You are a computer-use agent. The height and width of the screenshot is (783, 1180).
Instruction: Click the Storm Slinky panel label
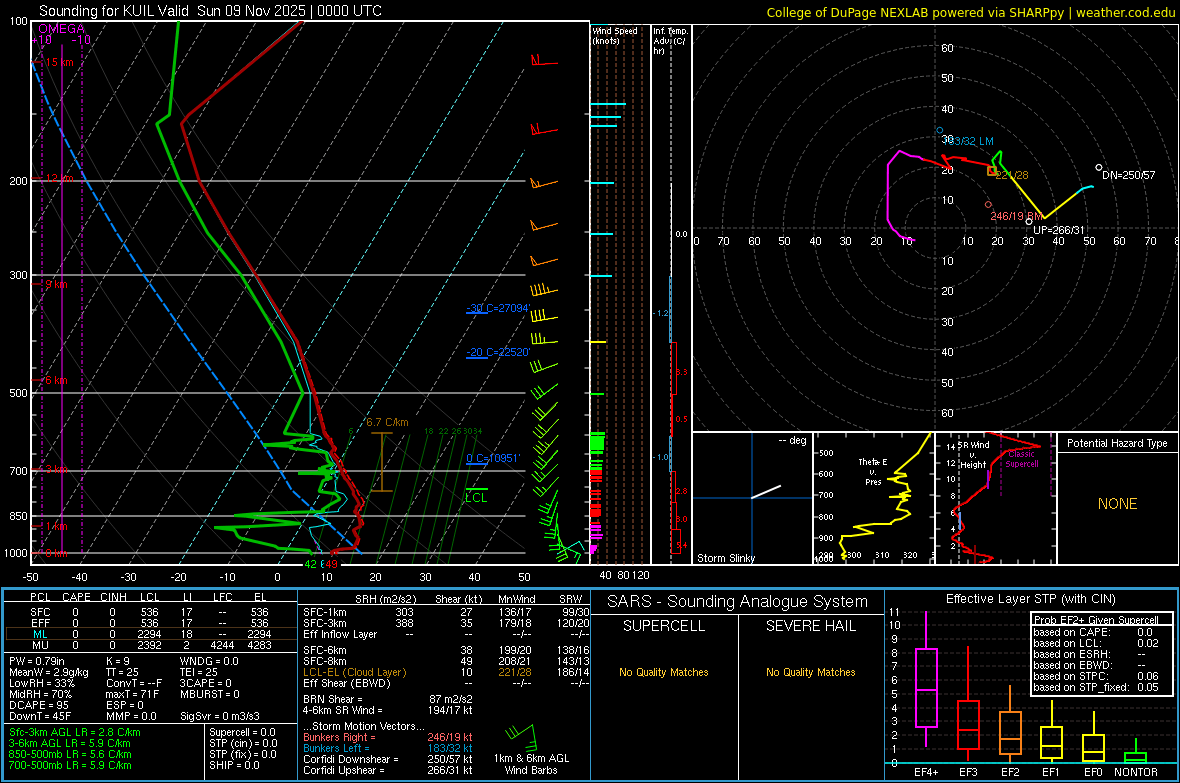(x=725, y=558)
